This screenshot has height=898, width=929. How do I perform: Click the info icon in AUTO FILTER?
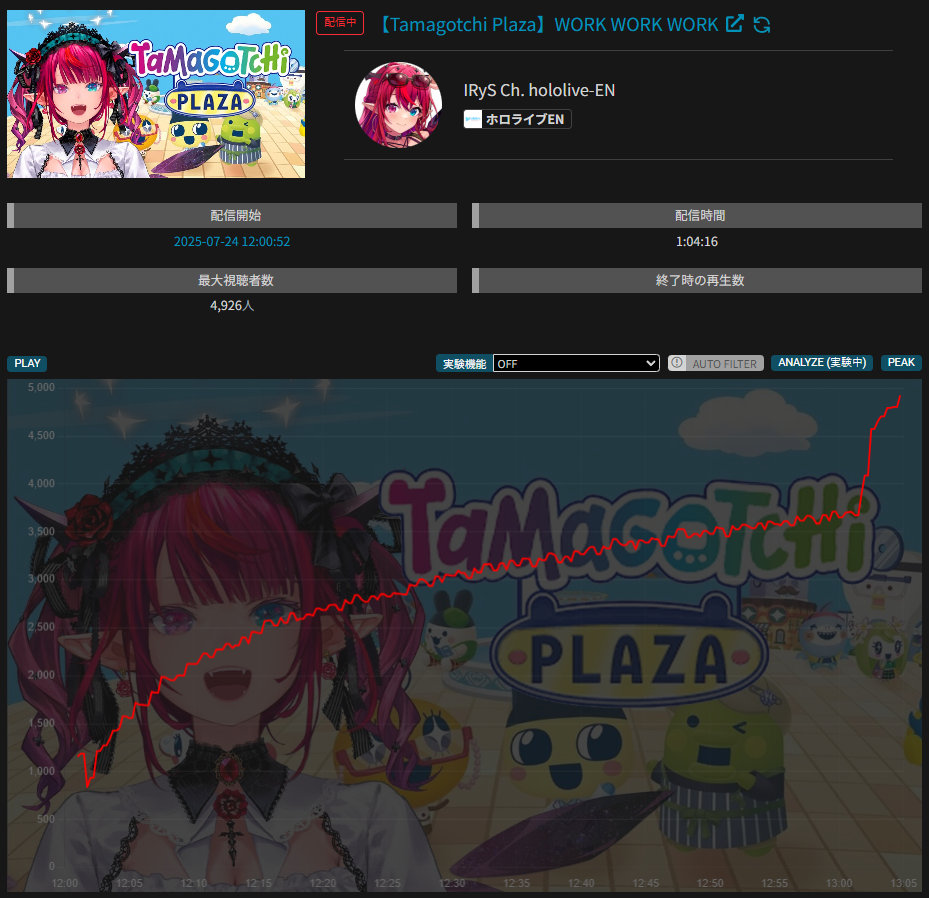coord(677,363)
